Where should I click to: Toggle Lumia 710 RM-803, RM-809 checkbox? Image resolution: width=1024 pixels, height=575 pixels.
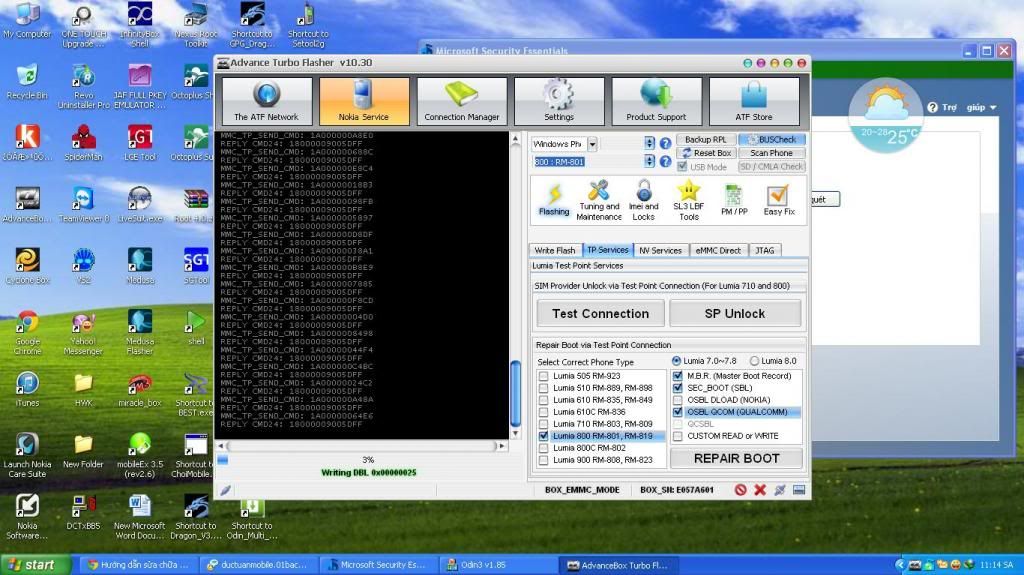(543, 423)
